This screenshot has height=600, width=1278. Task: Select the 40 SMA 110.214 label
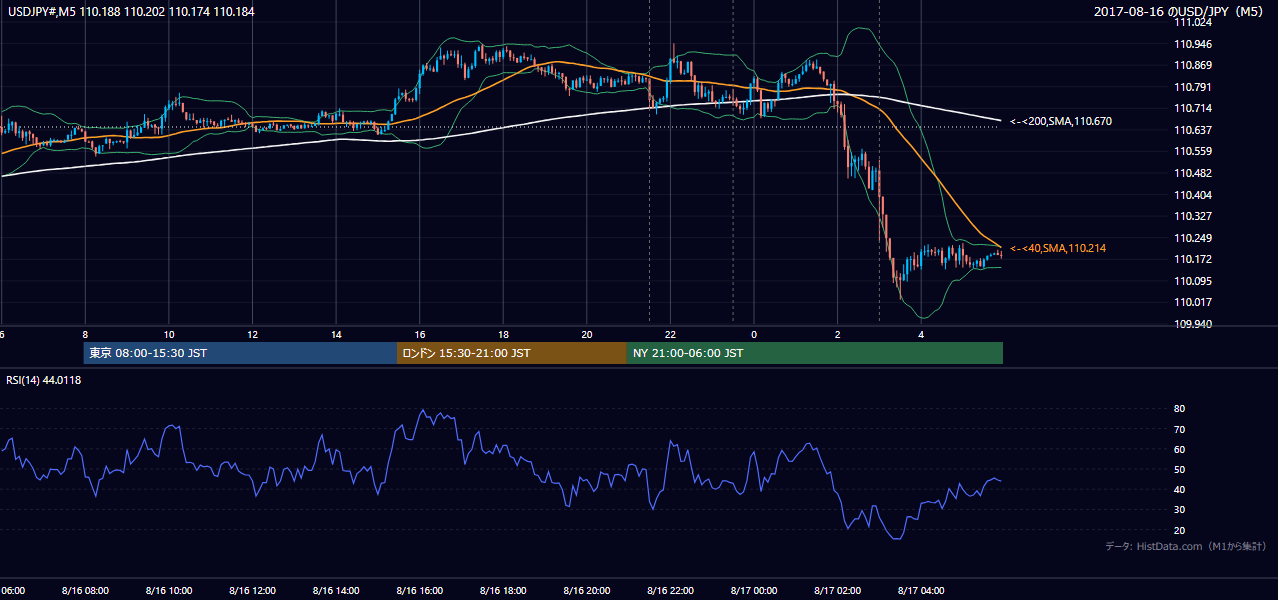point(1058,248)
